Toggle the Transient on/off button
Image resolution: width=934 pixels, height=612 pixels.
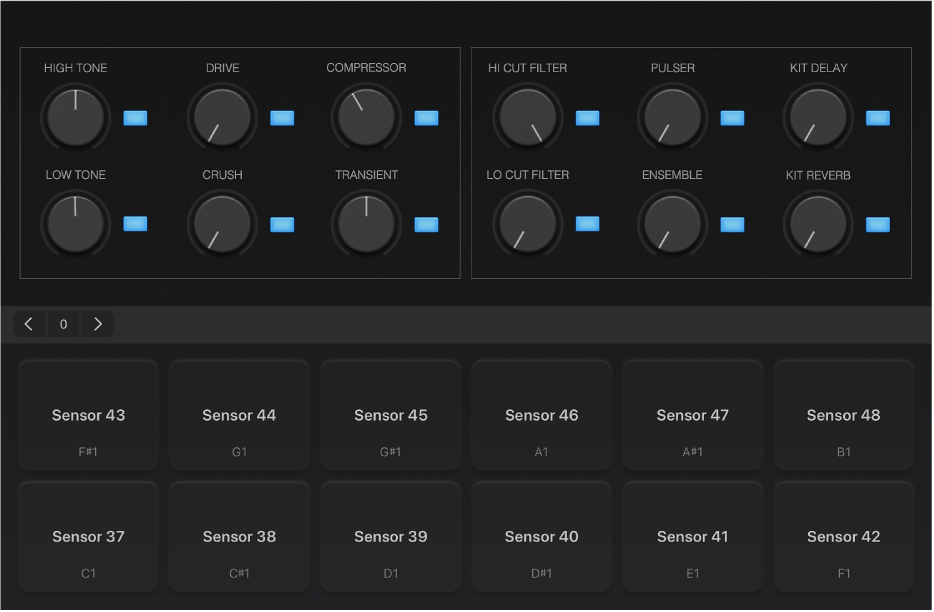click(426, 224)
